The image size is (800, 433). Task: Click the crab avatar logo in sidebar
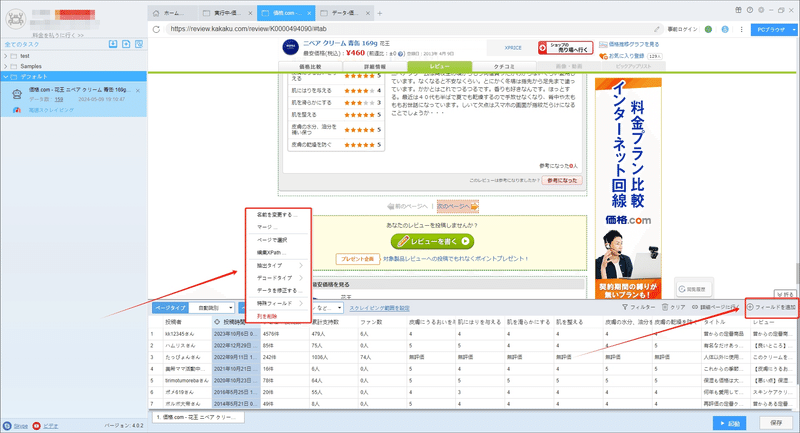[x=16, y=19]
